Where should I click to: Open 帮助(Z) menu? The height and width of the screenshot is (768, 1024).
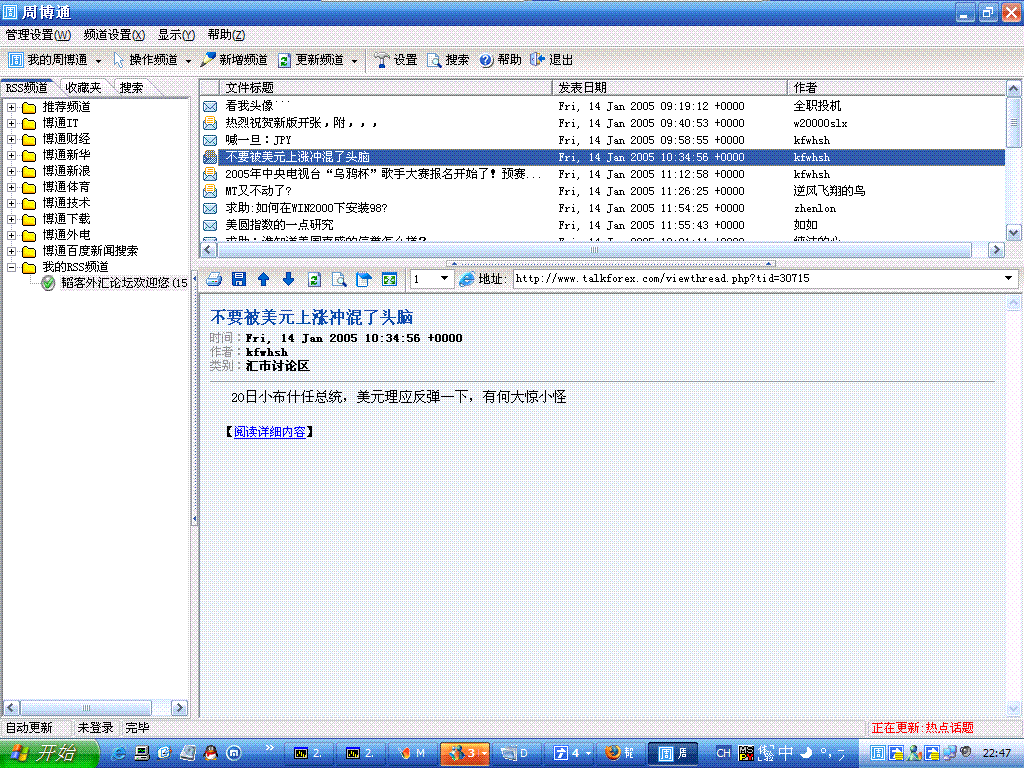click(226, 35)
